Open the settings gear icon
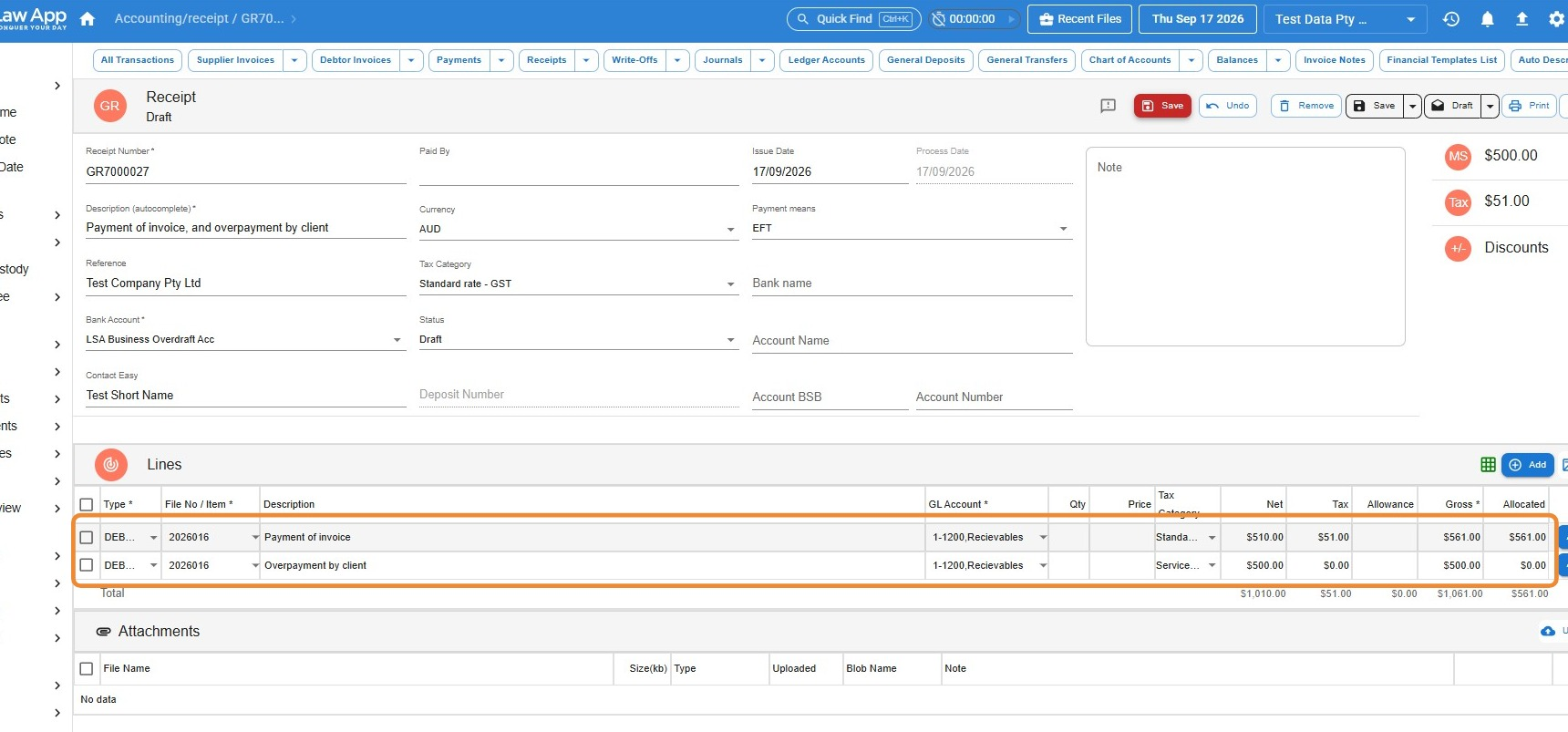Viewport: 1568px width, 732px height. (1556, 19)
